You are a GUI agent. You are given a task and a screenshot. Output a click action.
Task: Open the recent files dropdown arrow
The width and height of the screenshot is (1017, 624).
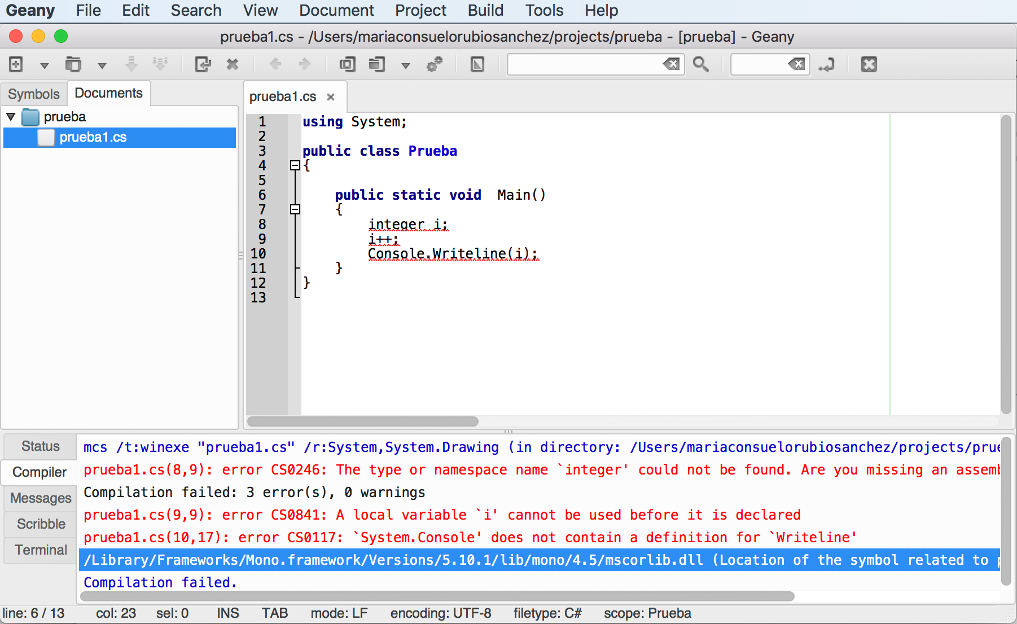102,65
